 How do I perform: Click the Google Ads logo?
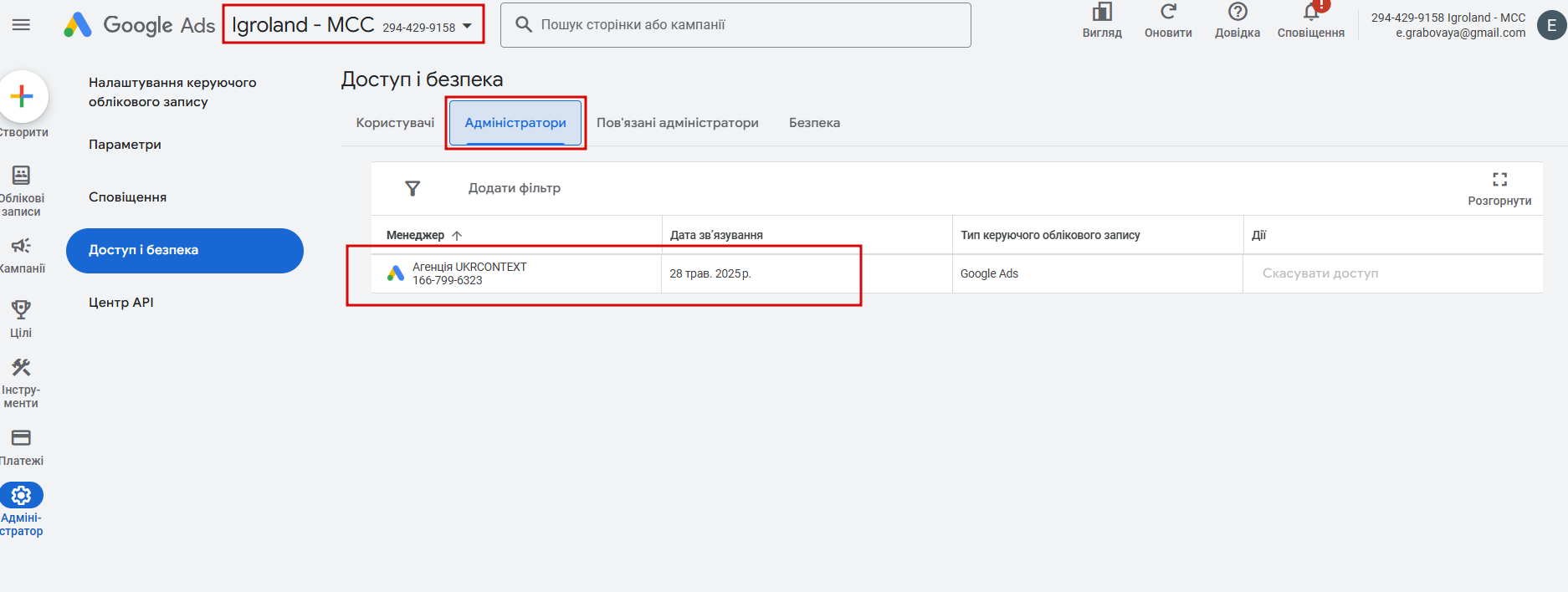pyautogui.click(x=140, y=25)
